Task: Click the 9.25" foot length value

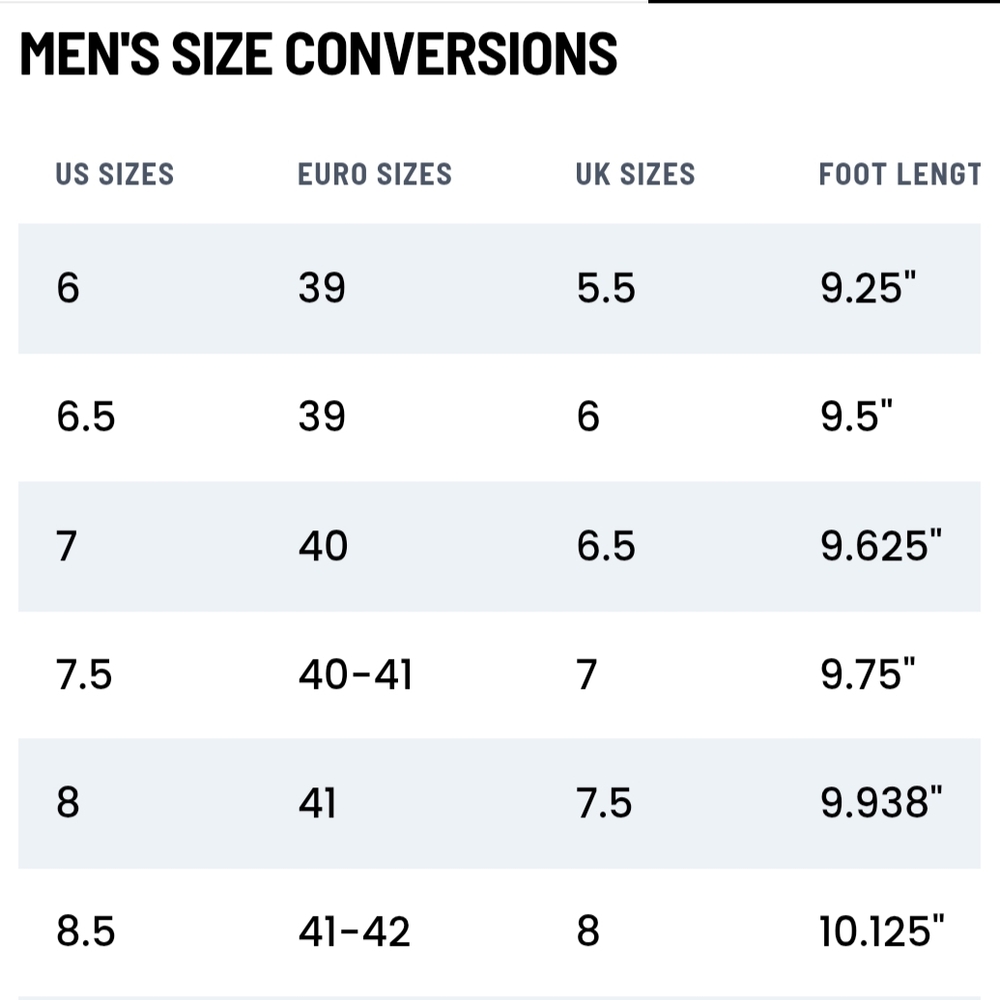Action: (x=868, y=287)
